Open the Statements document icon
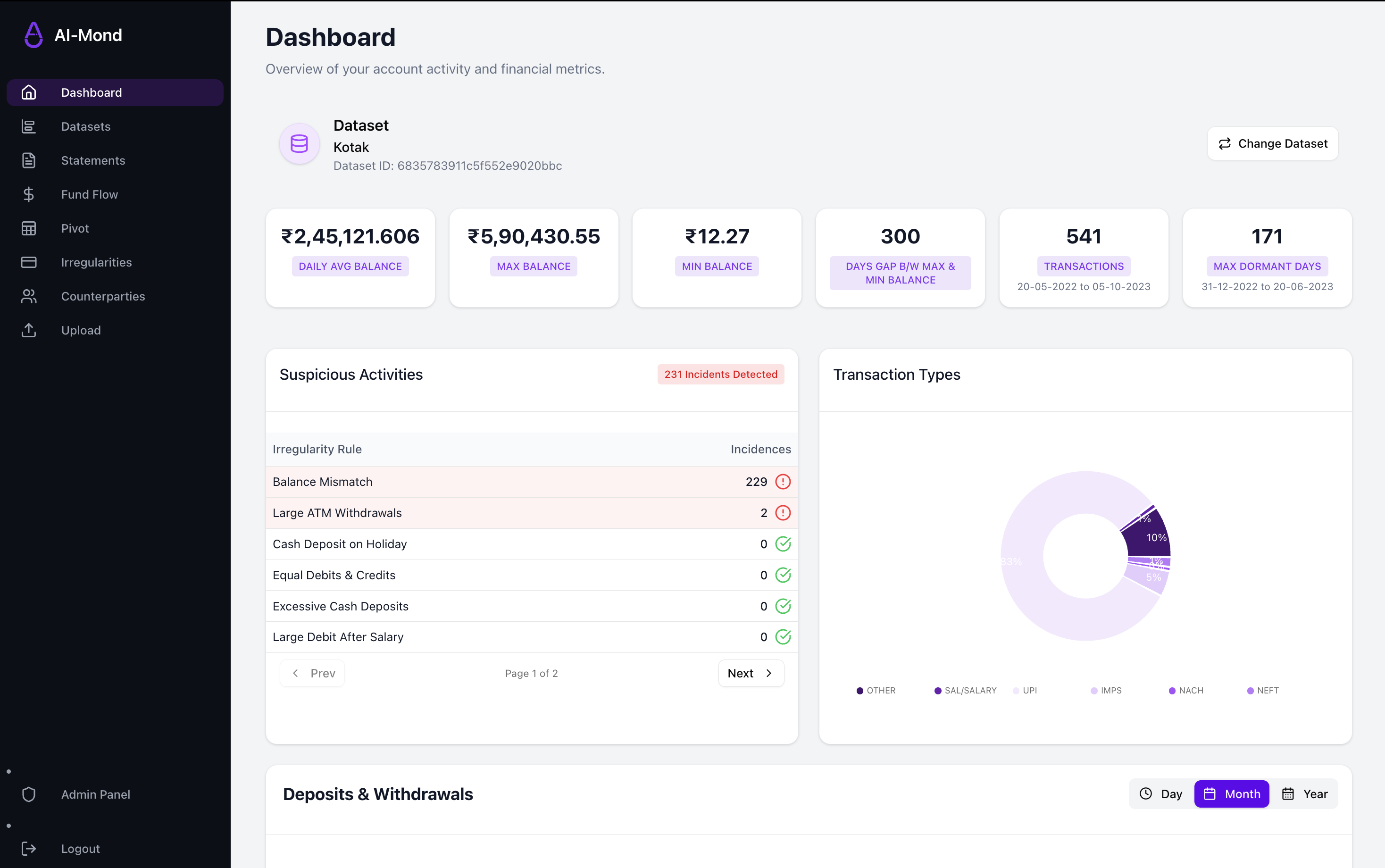Screen dimensions: 1385x868 tap(29, 160)
